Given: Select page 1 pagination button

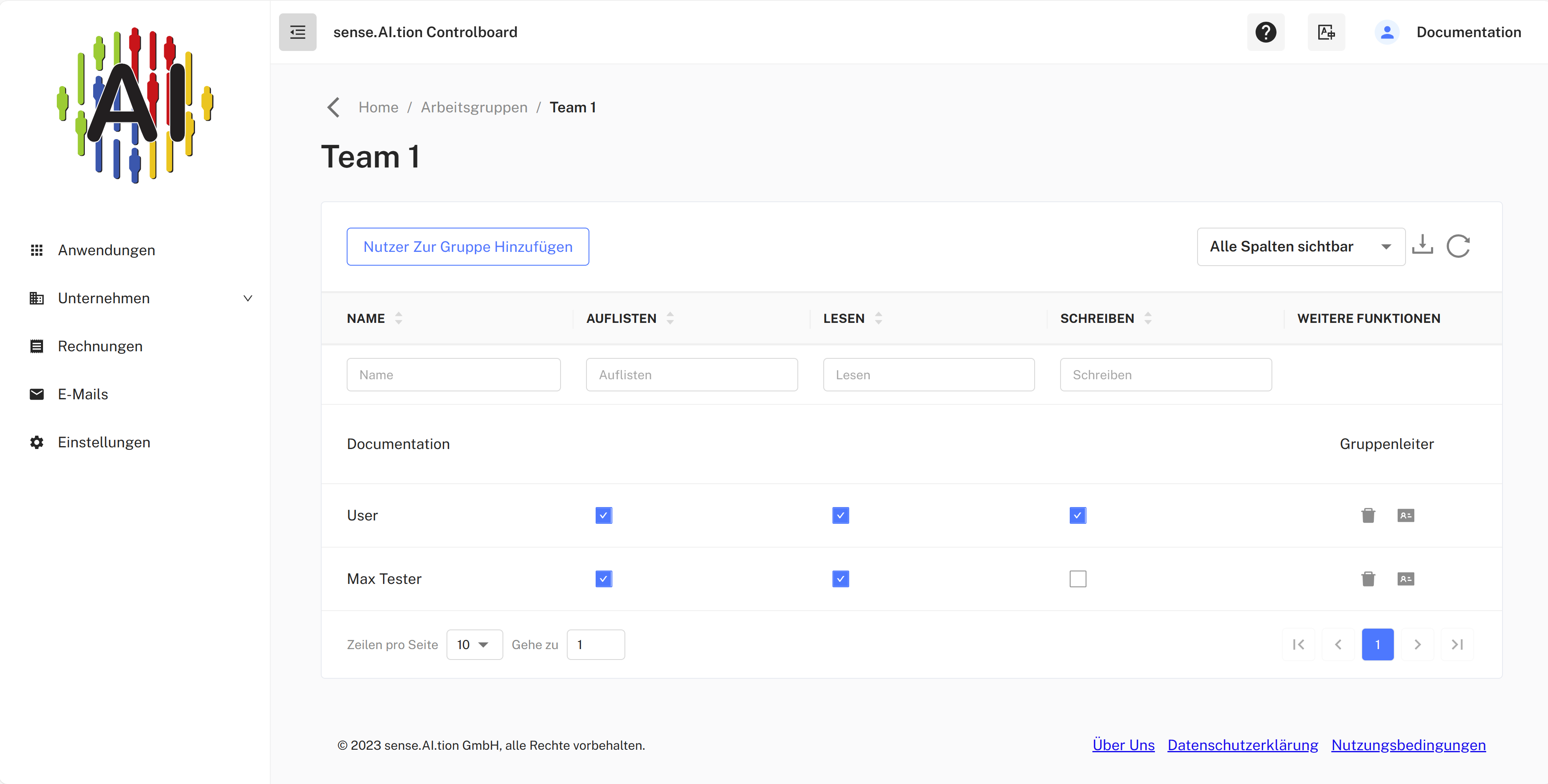Looking at the screenshot, I should pos(1378,644).
